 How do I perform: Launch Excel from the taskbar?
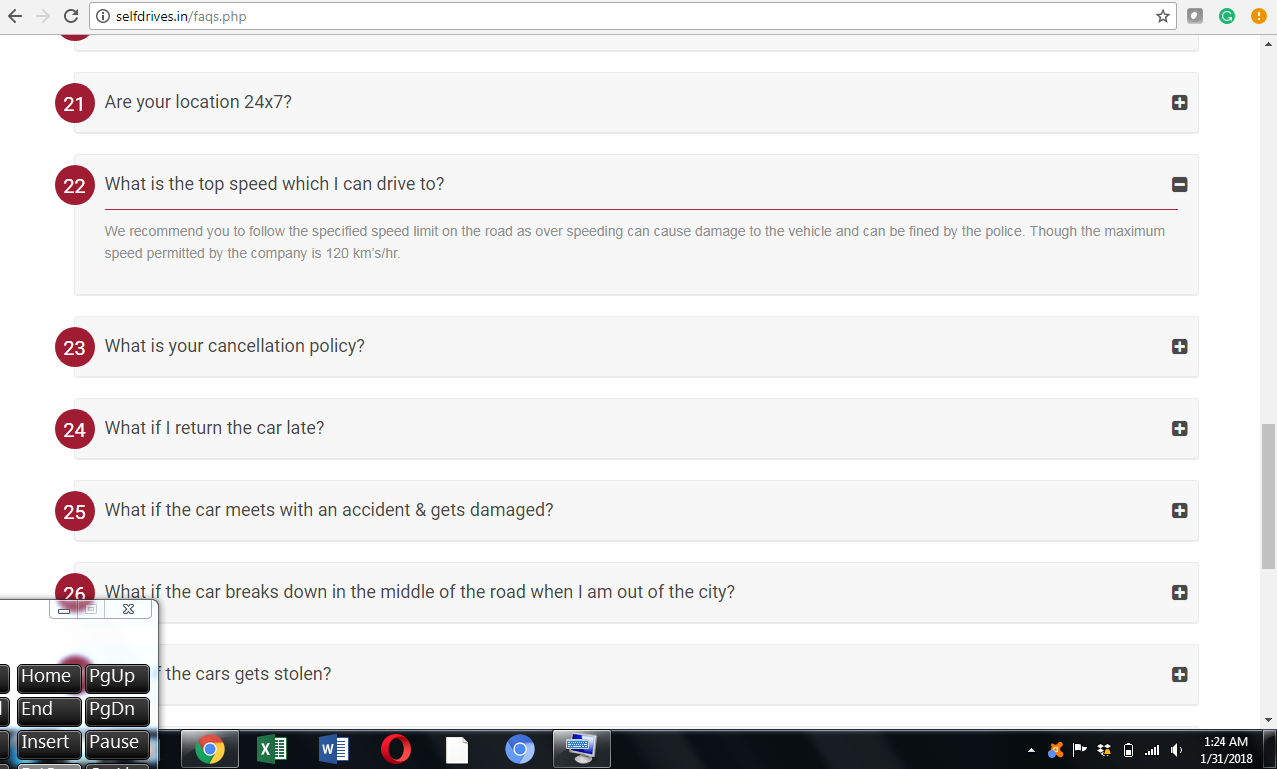272,749
